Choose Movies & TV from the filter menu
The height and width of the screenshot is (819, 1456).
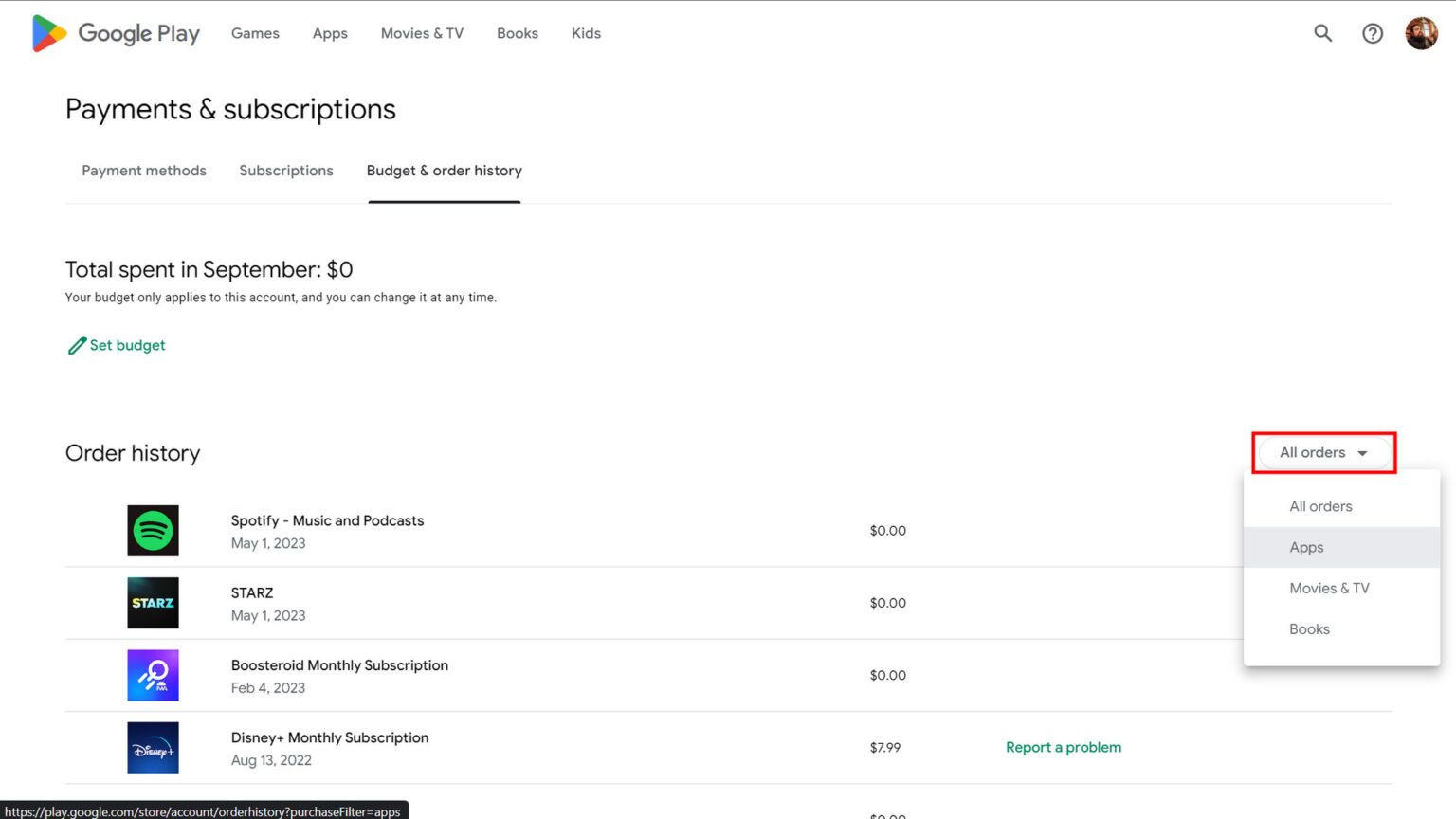[1341, 588]
